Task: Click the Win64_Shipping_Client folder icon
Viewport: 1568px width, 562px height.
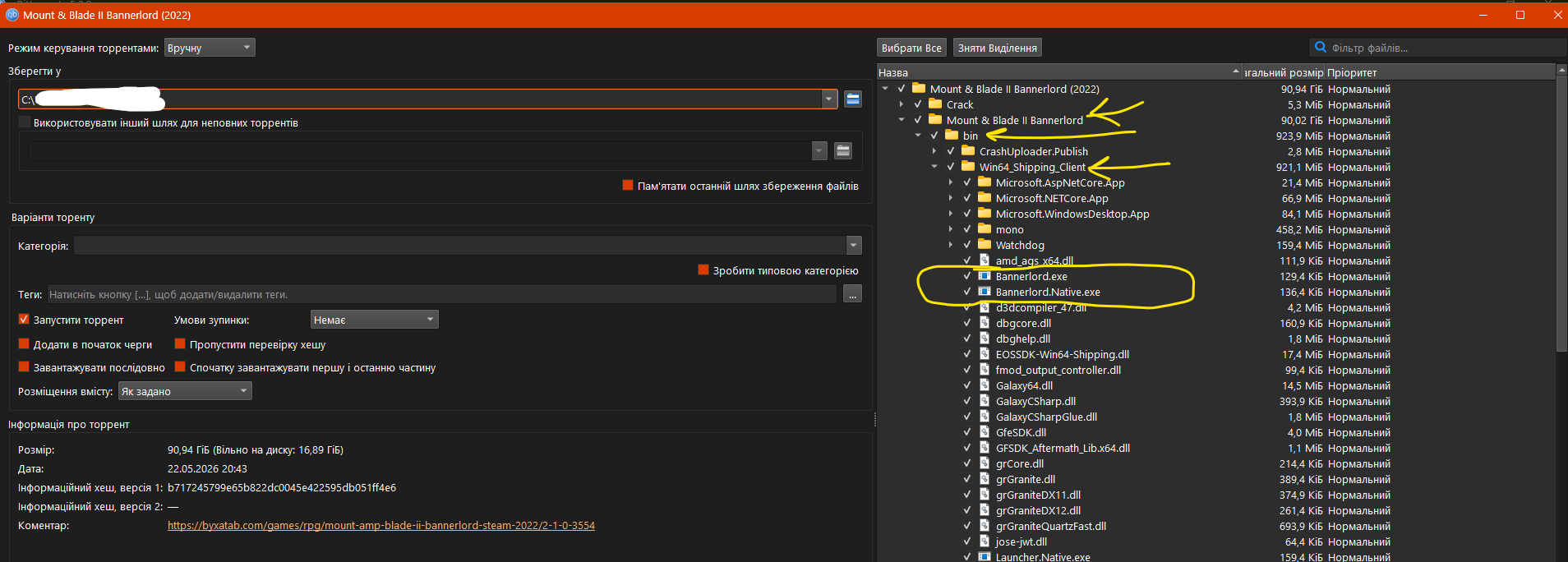Action: [x=968, y=167]
